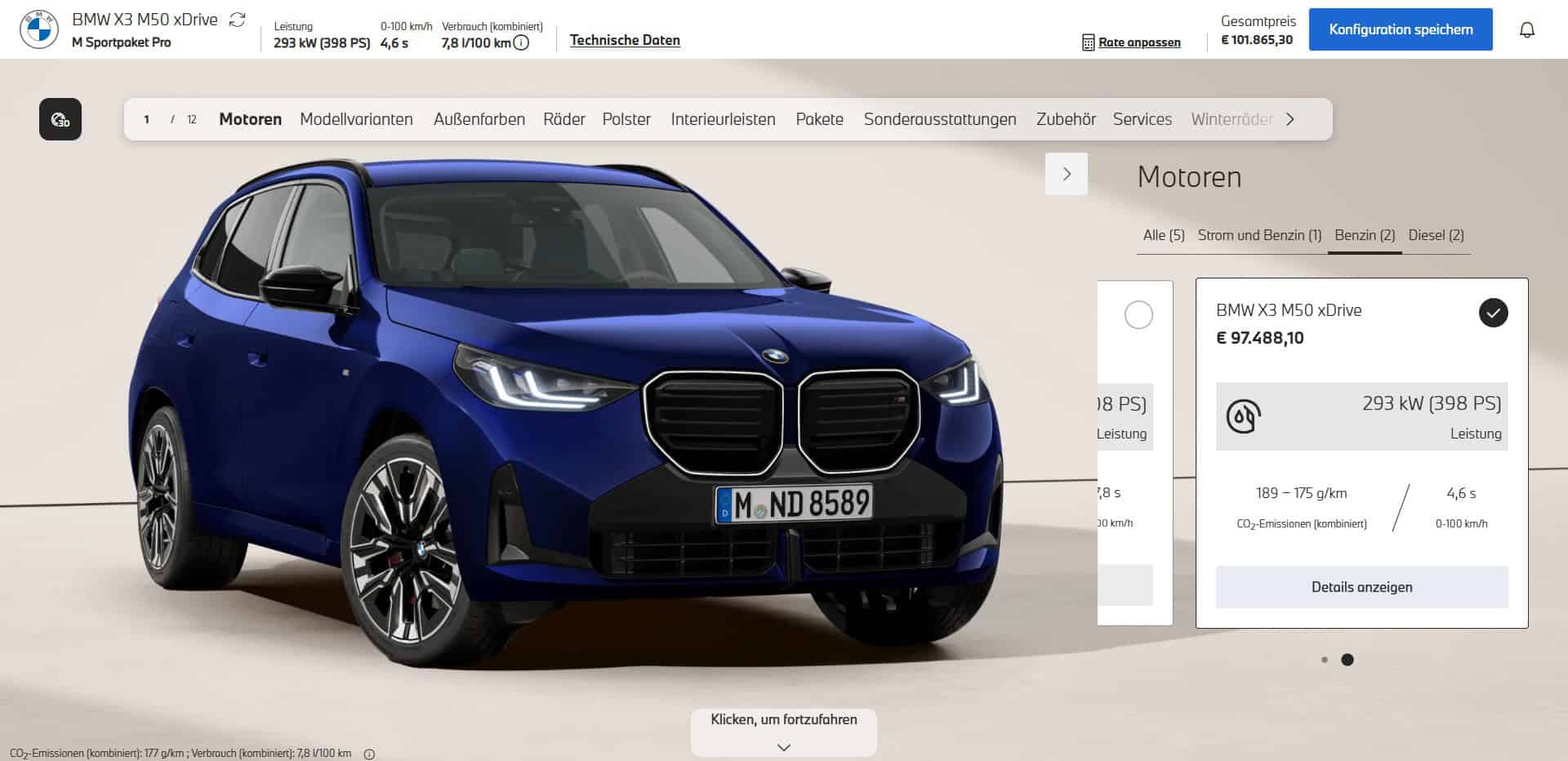The image size is (1568, 761).
Task: Go to first carousel page dot
Action: (1324, 660)
